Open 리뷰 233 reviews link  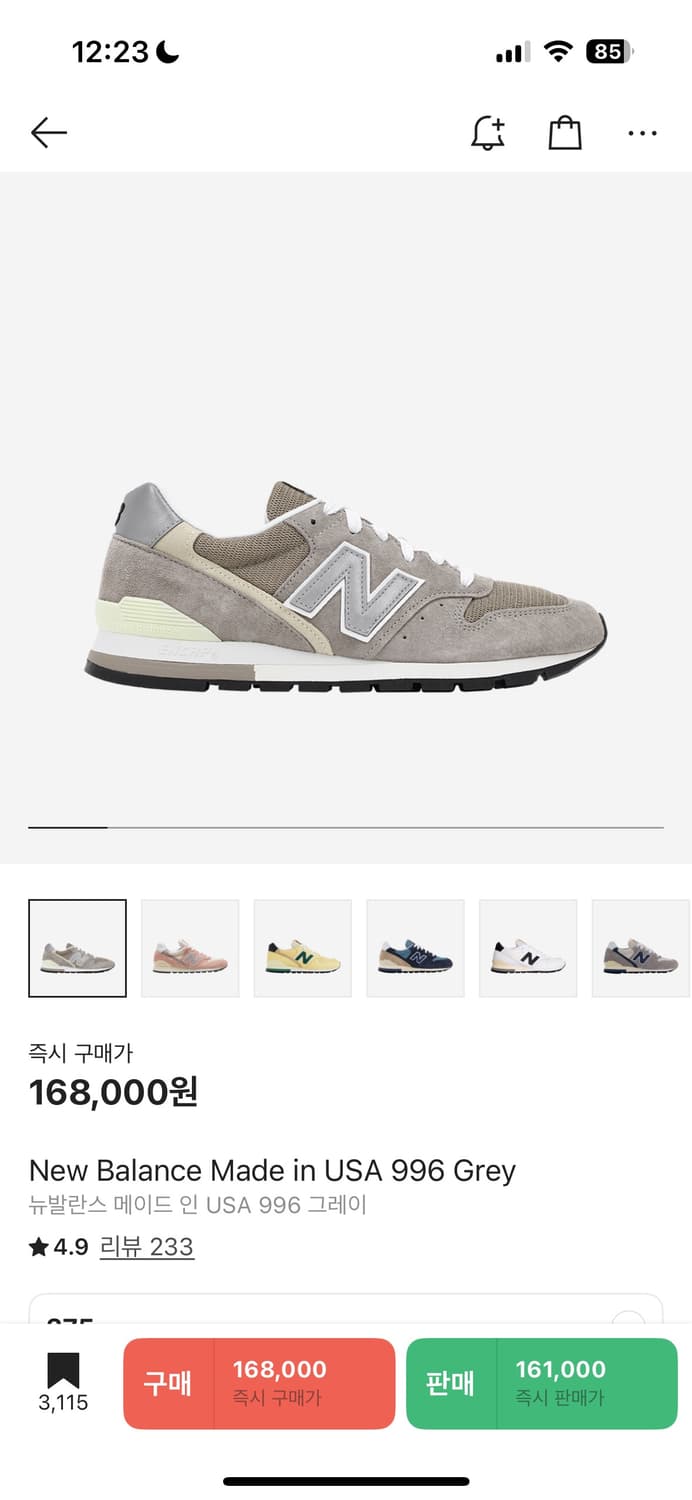(x=147, y=1247)
